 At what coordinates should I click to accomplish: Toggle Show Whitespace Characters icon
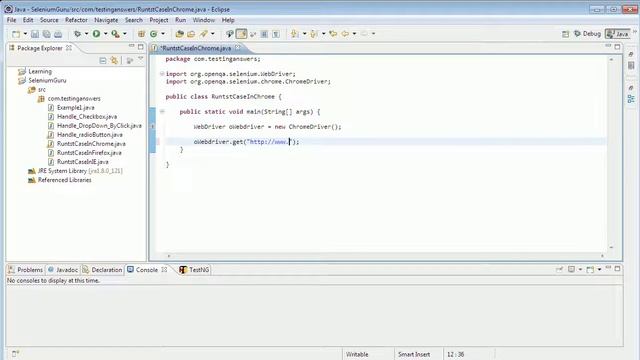[x=276, y=34]
